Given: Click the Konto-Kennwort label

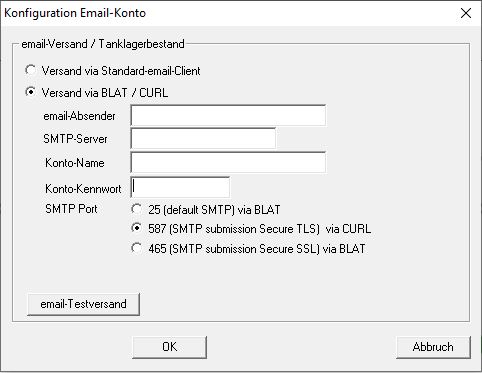Looking at the screenshot, I should (83, 189).
